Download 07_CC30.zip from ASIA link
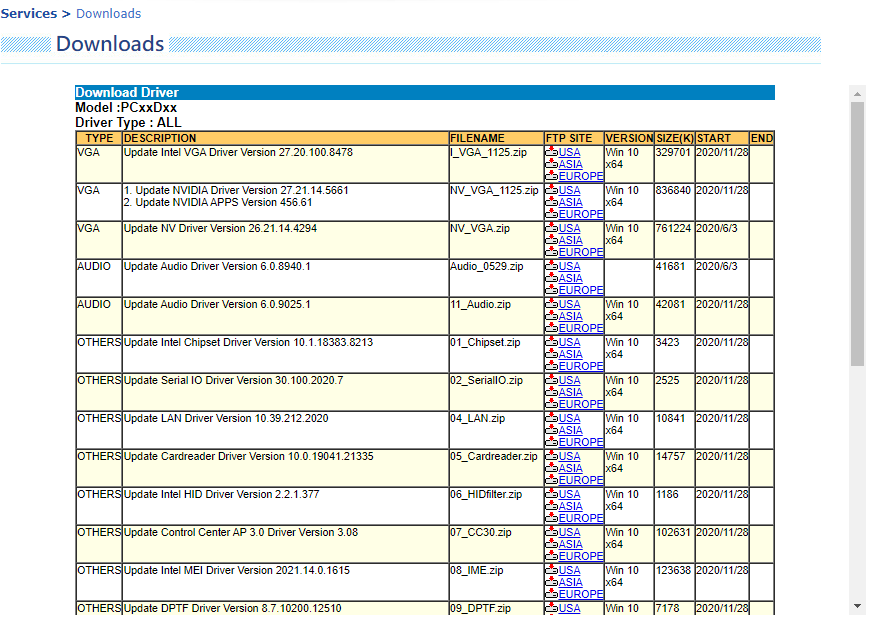Image resolution: width=872 pixels, height=625 pixels. (x=571, y=544)
